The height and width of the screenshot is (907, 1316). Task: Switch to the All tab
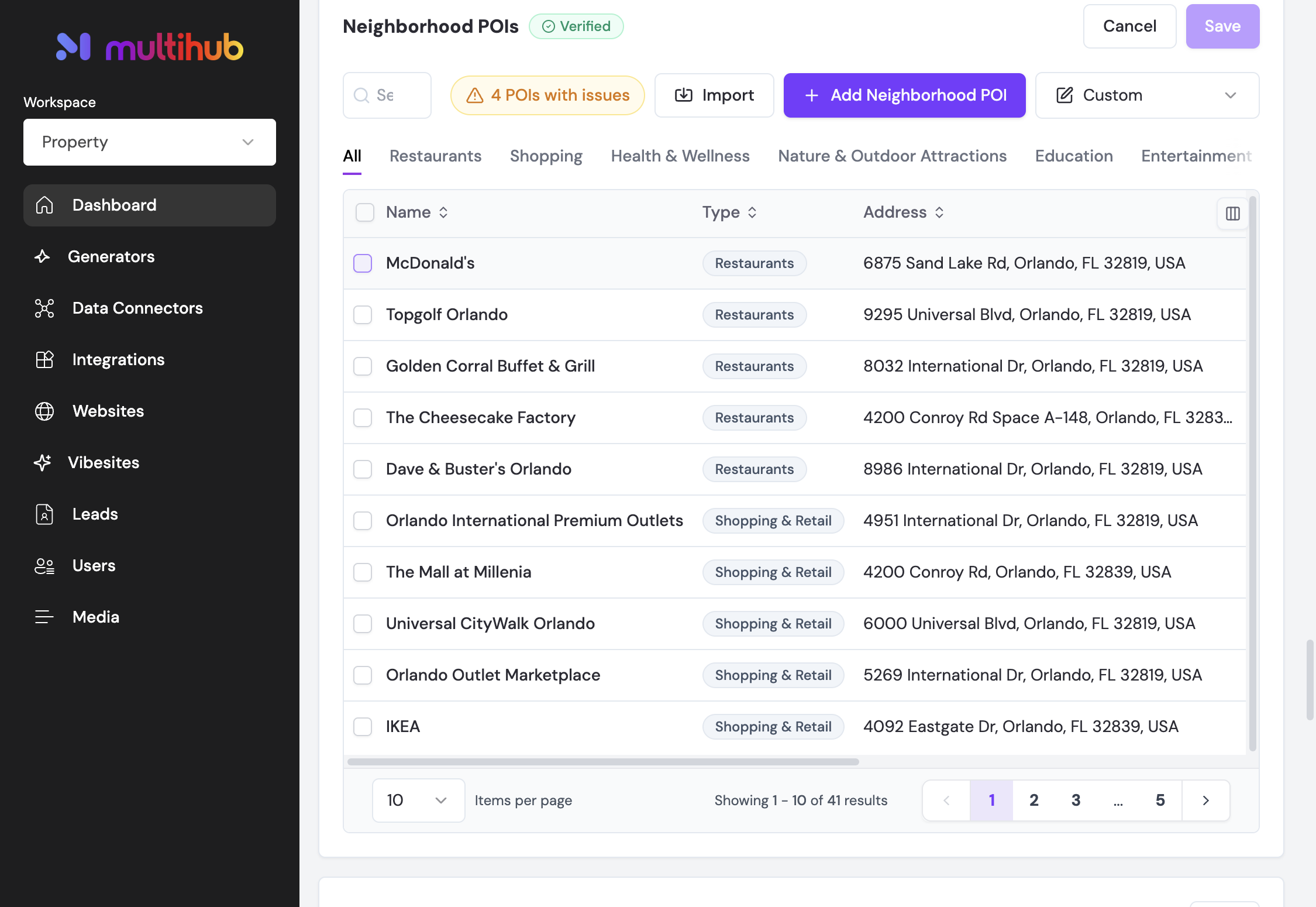point(352,156)
